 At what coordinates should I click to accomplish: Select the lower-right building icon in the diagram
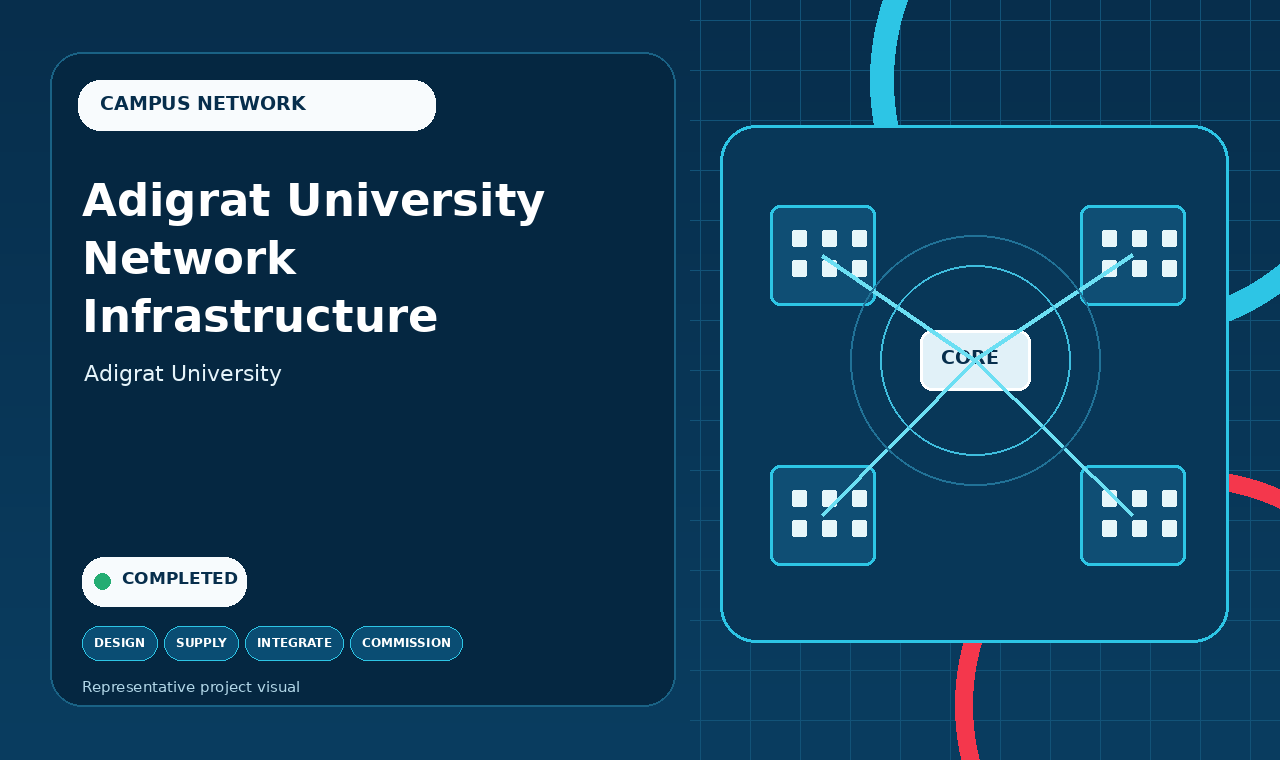1133,515
